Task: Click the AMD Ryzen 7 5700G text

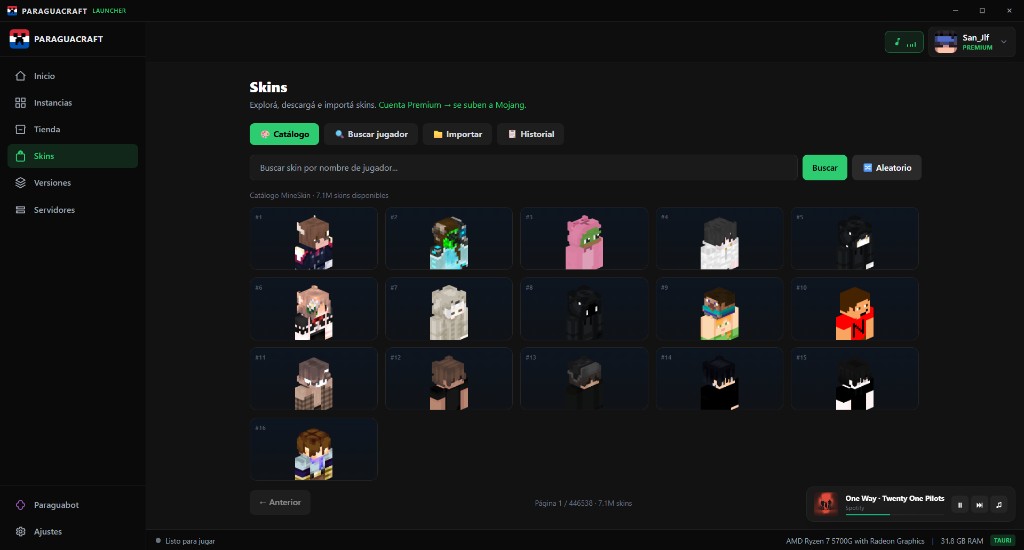Action: [855, 541]
